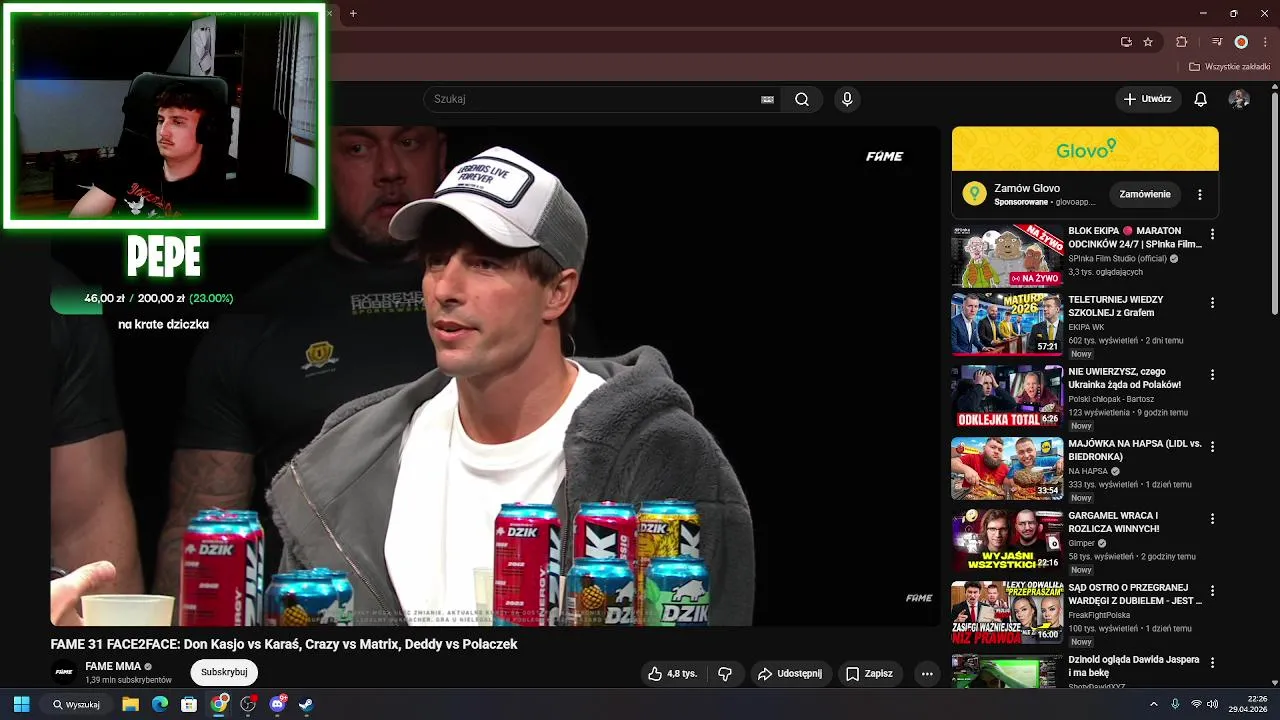Open Steam from taskbar

[306, 704]
